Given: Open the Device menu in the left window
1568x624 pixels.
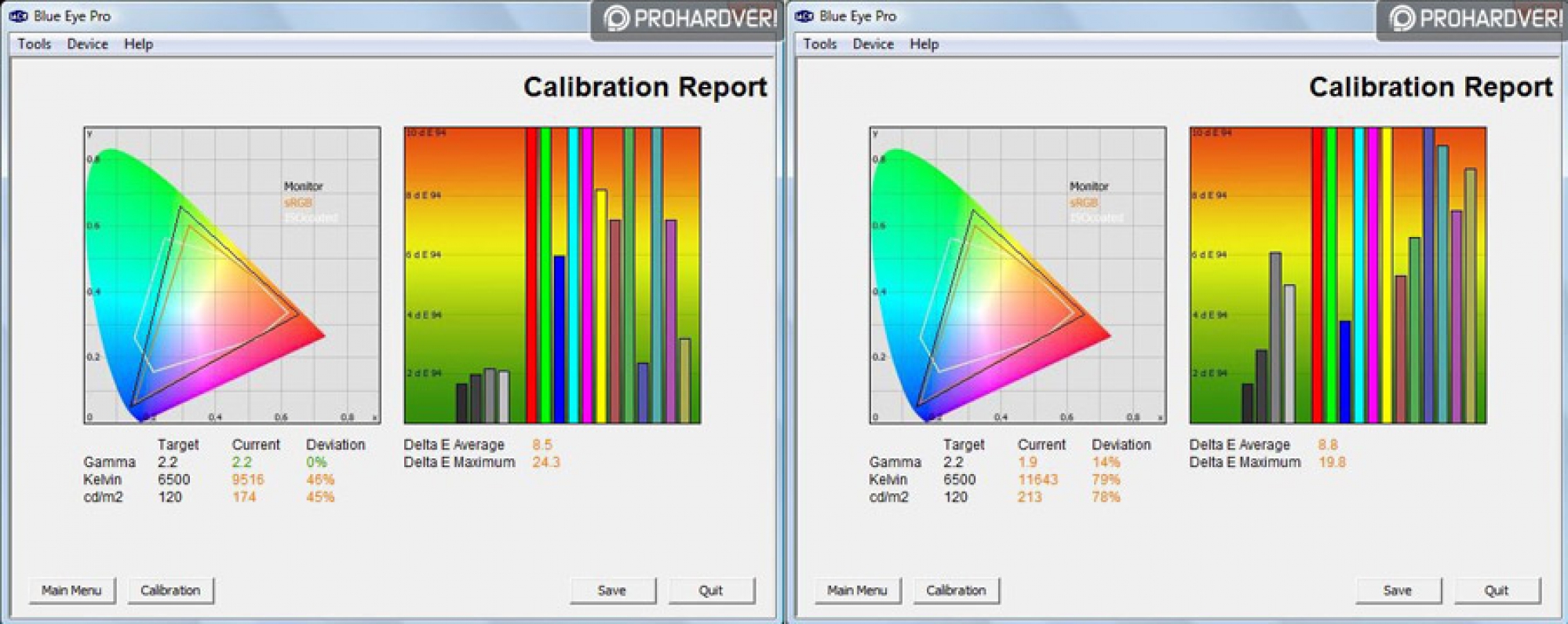Looking at the screenshot, I should pyautogui.click(x=87, y=44).
